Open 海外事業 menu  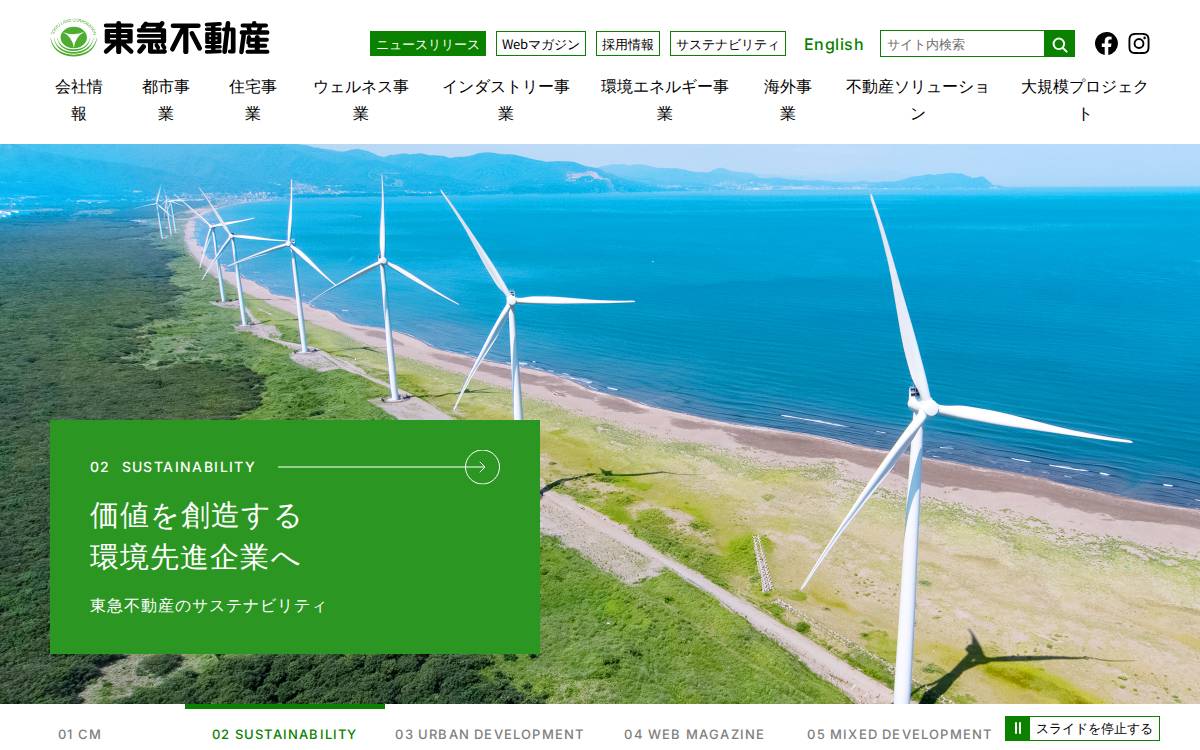click(788, 100)
